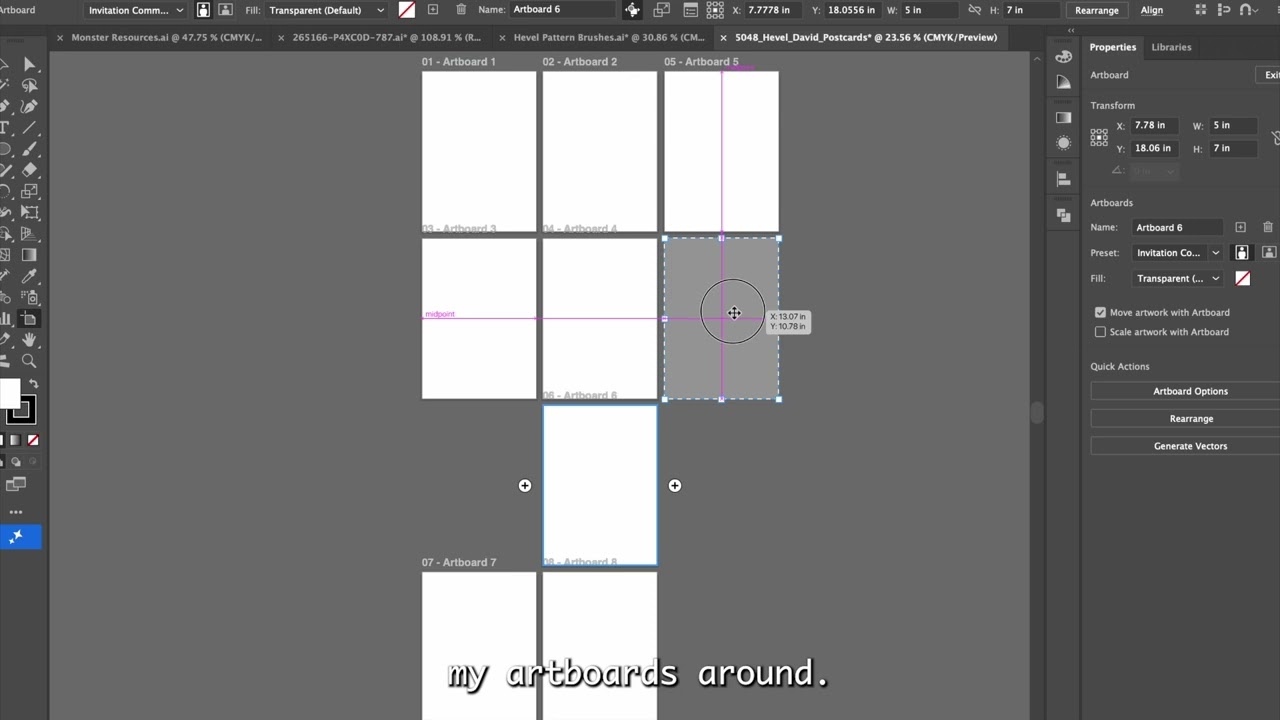This screenshot has height=720, width=1280.
Task: Select the Gradient tool
Action: coord(29,255)
